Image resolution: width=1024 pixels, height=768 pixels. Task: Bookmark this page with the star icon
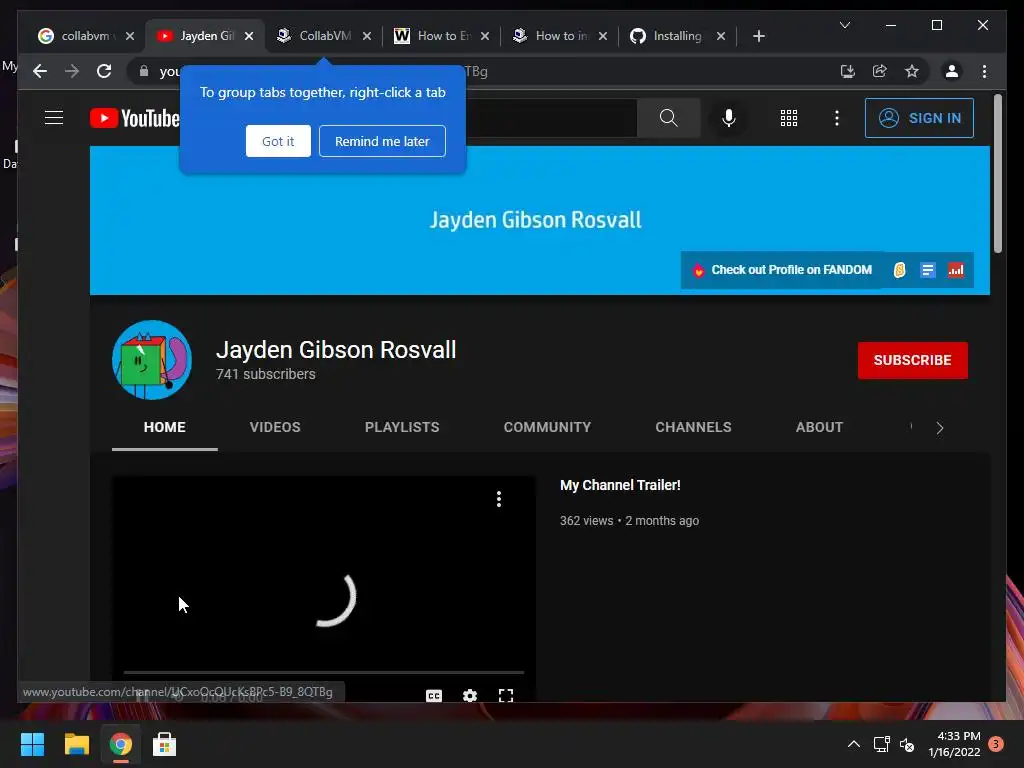click(912, 71)
